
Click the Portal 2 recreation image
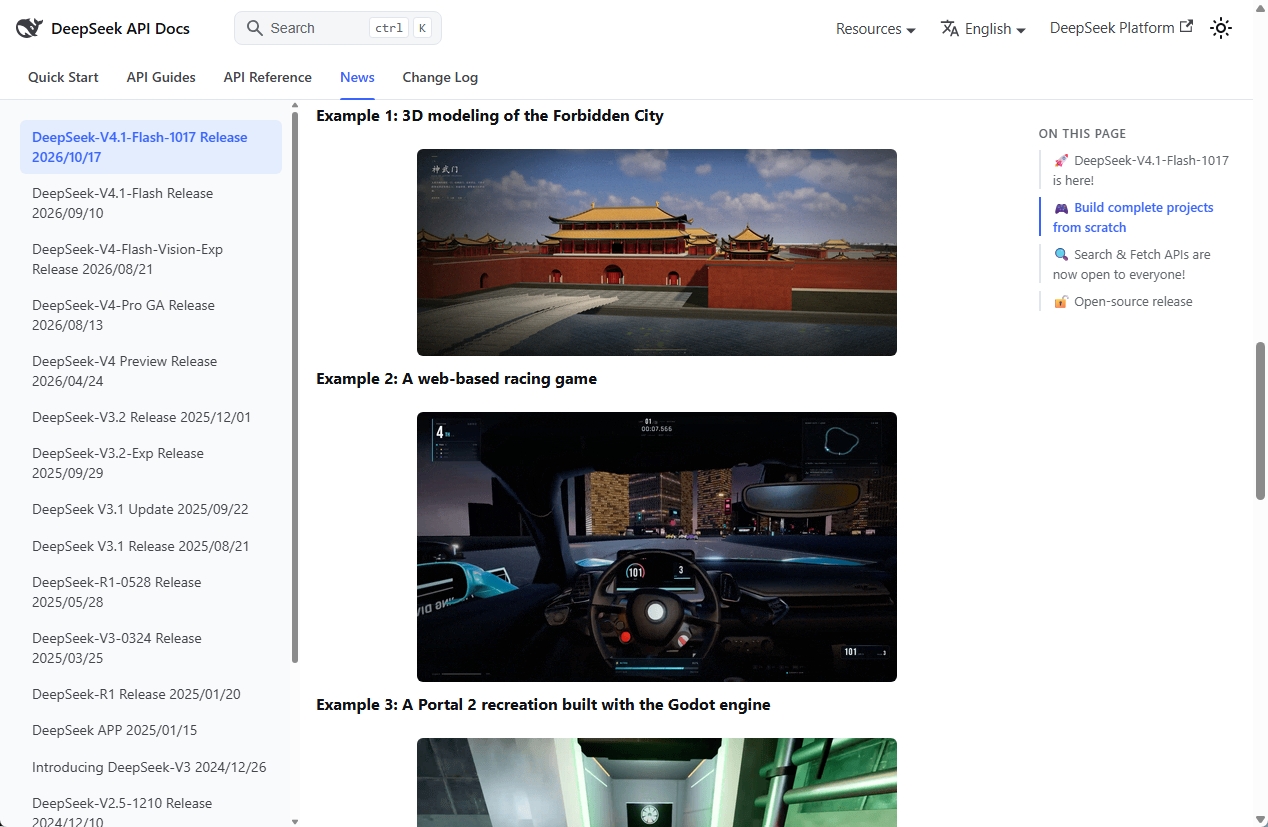(657, 782)
